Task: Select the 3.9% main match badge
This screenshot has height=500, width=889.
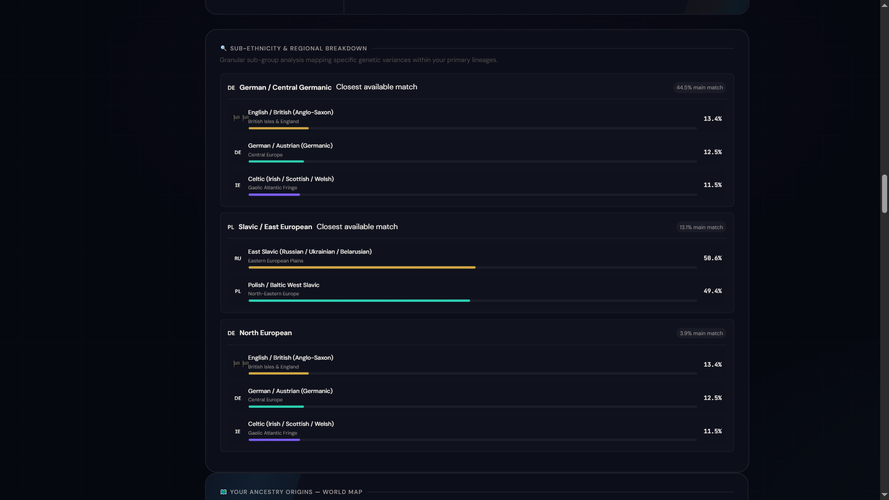Action: (701, 333)
